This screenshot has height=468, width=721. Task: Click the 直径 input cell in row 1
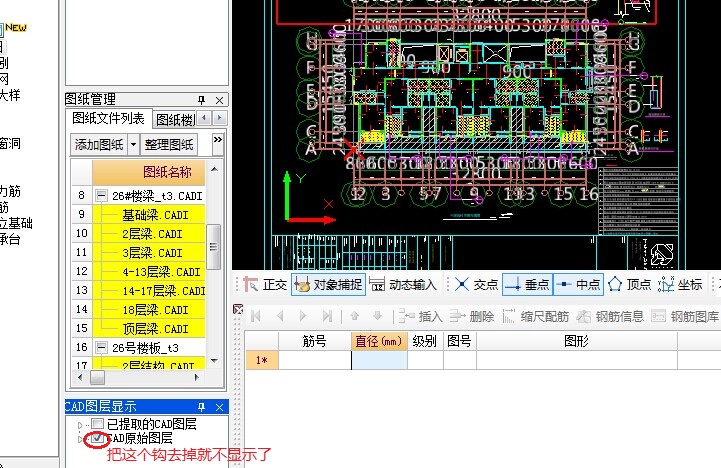point(379,360)
